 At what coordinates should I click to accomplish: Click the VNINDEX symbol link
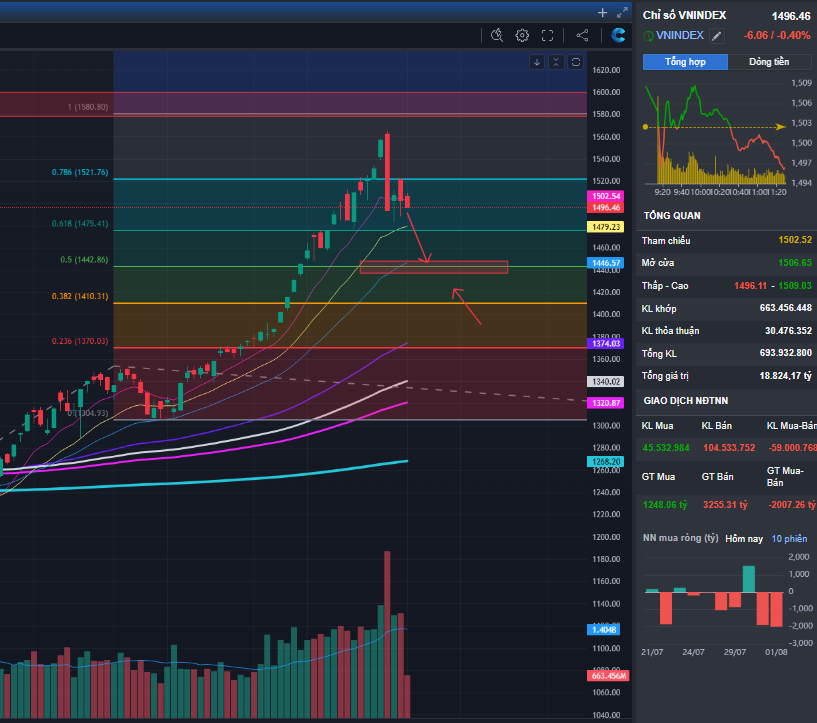(x=680, y=36)
